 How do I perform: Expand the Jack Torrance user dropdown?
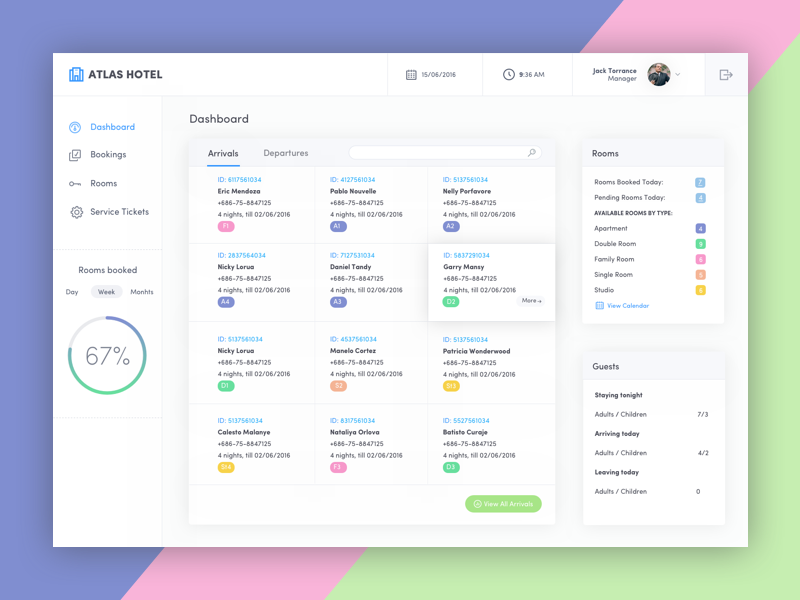click(678, 75)
